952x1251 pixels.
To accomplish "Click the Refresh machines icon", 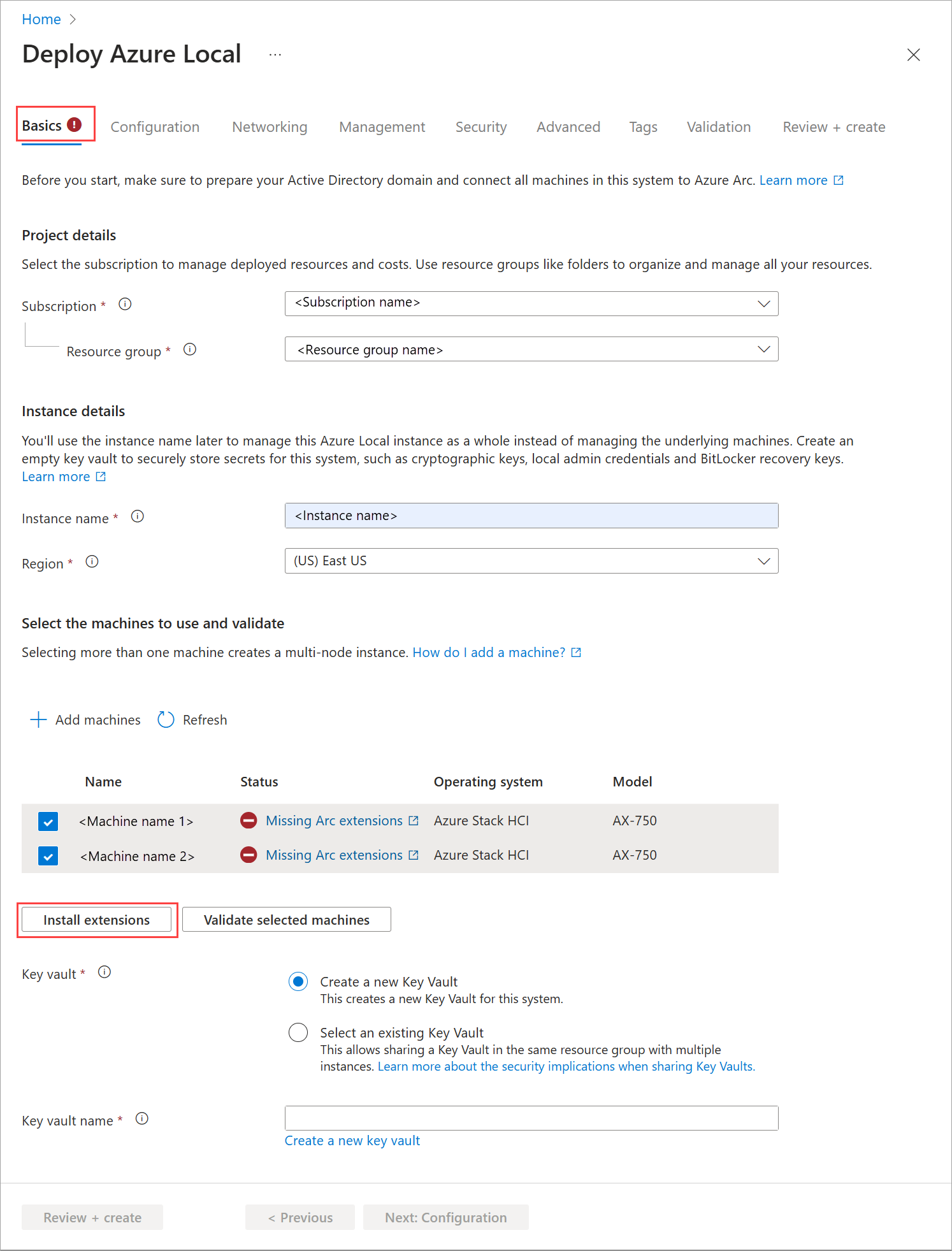I will [x=166, y=720].
